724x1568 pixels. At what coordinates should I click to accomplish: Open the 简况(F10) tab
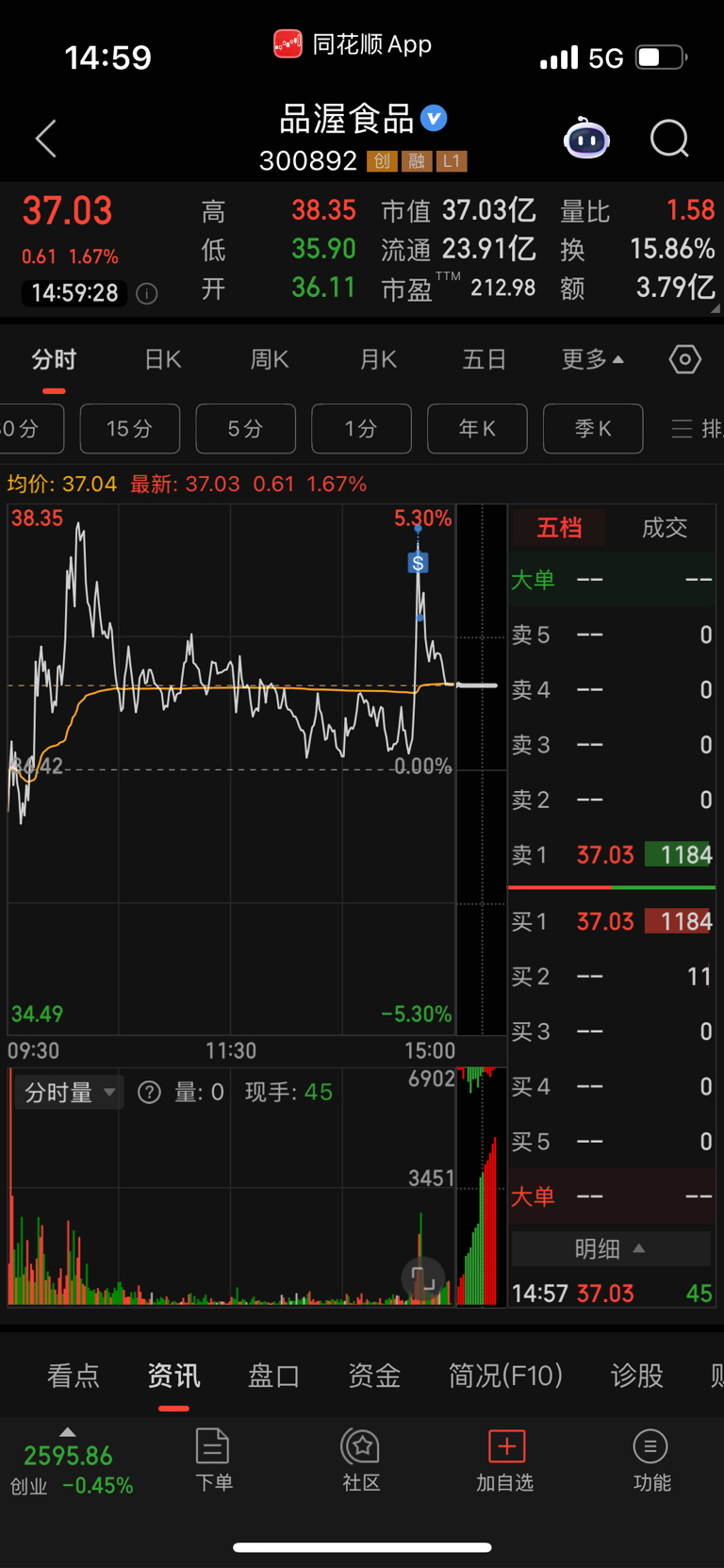pos(505,1376)
